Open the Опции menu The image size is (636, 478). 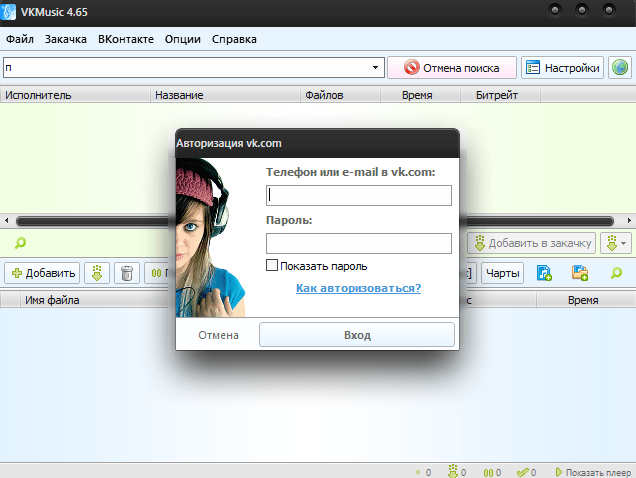pos(183,39)
